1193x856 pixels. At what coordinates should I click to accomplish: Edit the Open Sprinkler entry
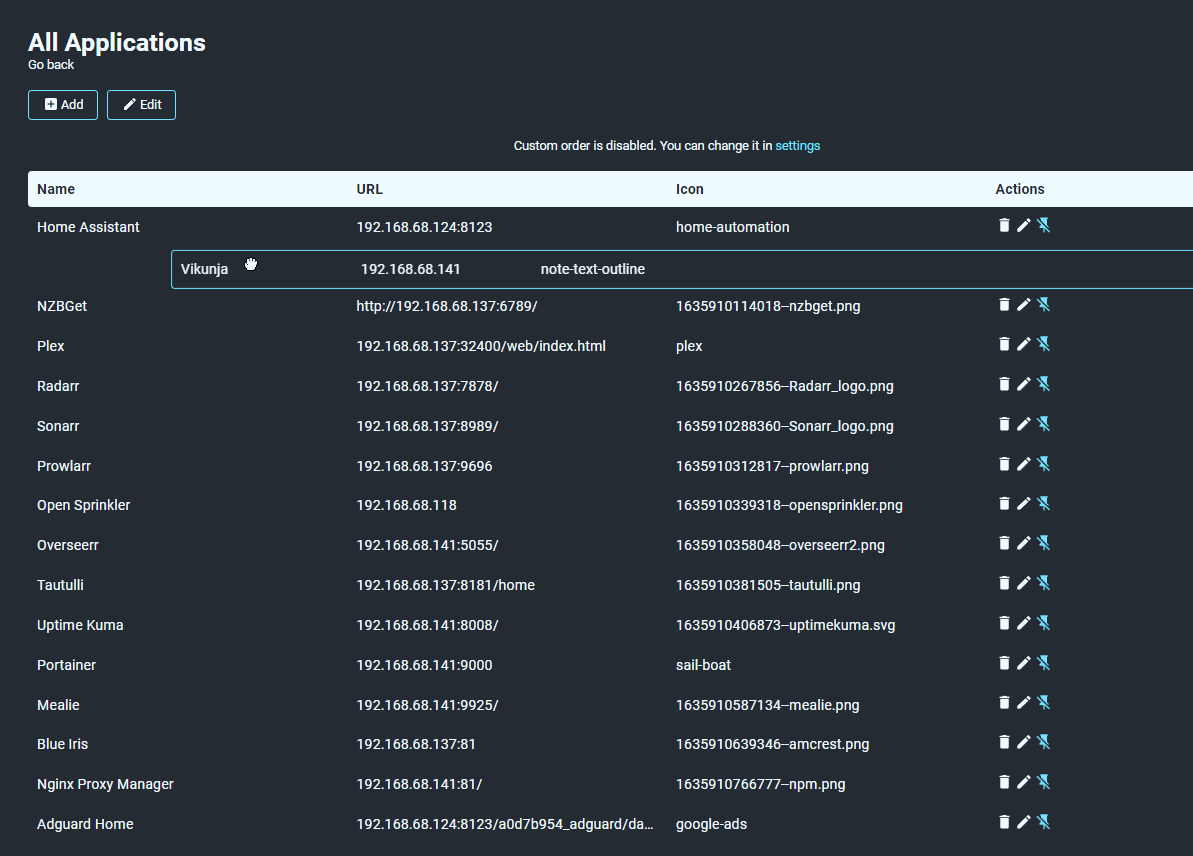click(x=1024, y=504)
